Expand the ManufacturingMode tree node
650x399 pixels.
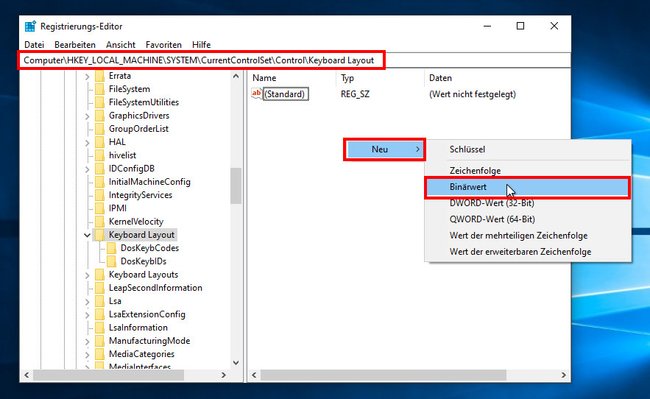pos(87,342)
